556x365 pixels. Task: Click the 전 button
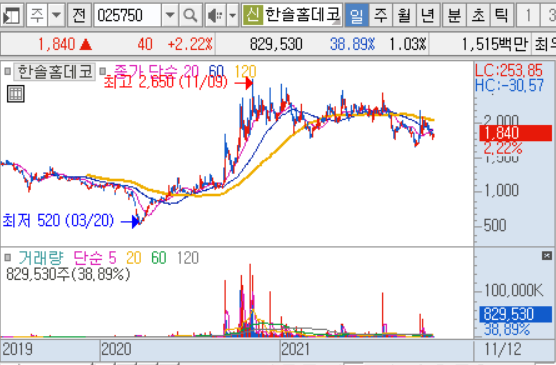[79, 15]
